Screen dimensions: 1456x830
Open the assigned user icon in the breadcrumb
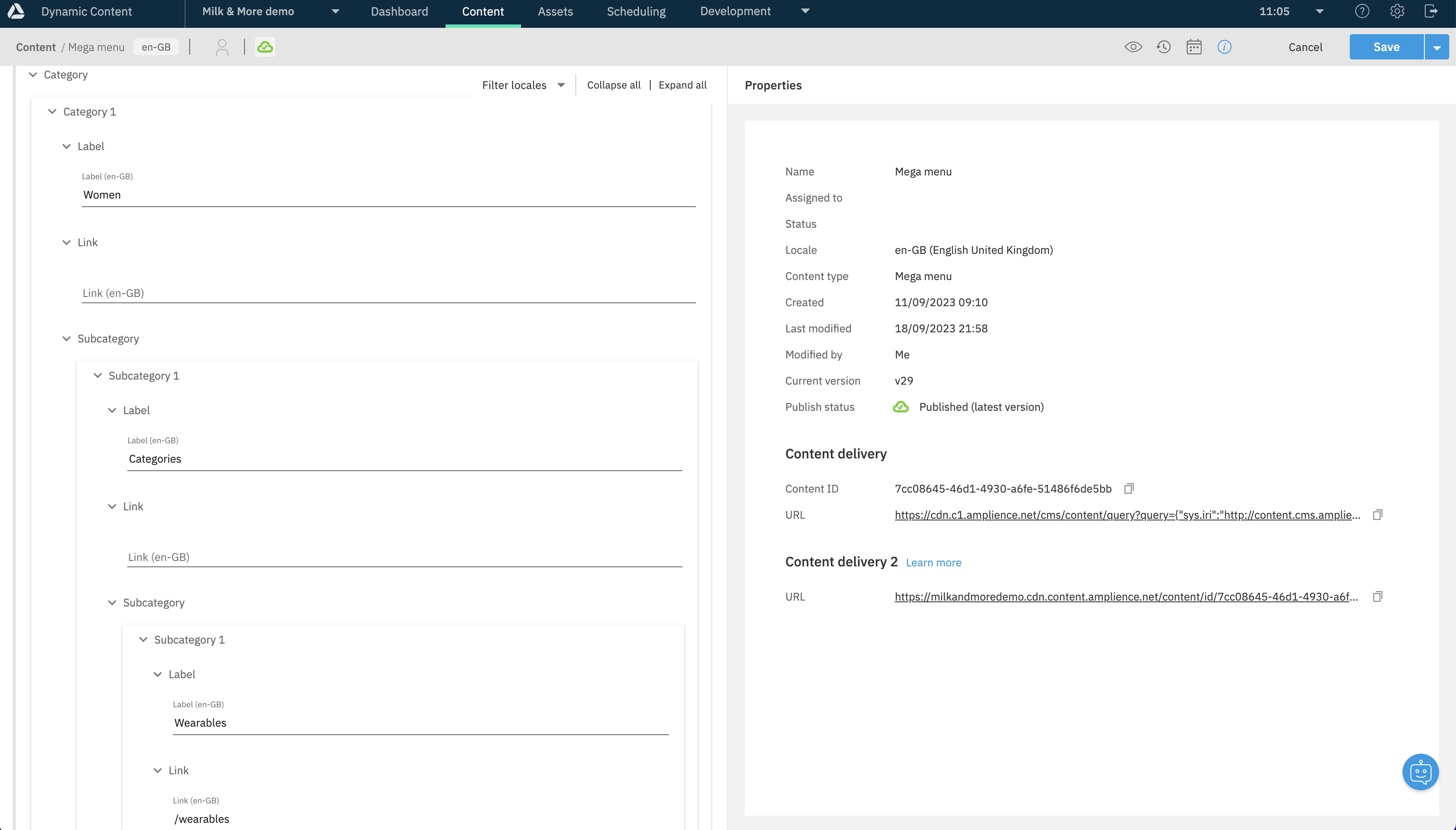[x=222, y=47]
